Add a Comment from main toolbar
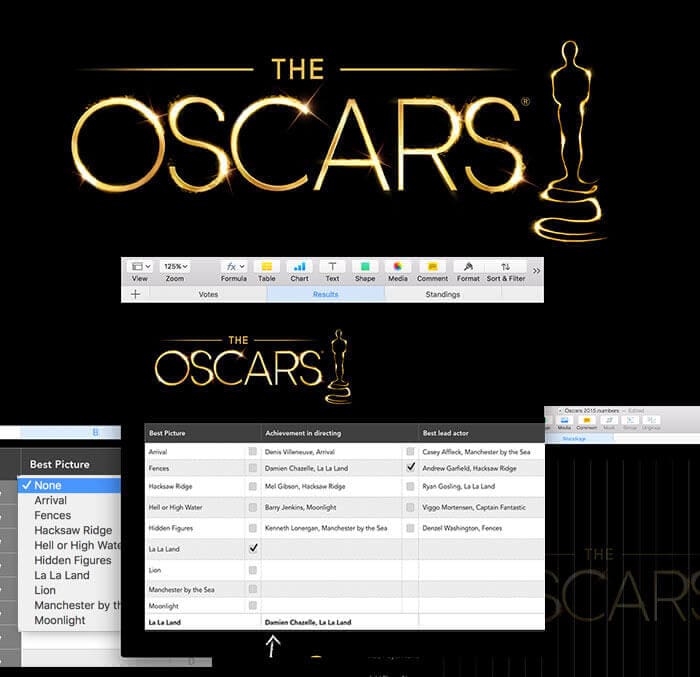 point(432,267)
